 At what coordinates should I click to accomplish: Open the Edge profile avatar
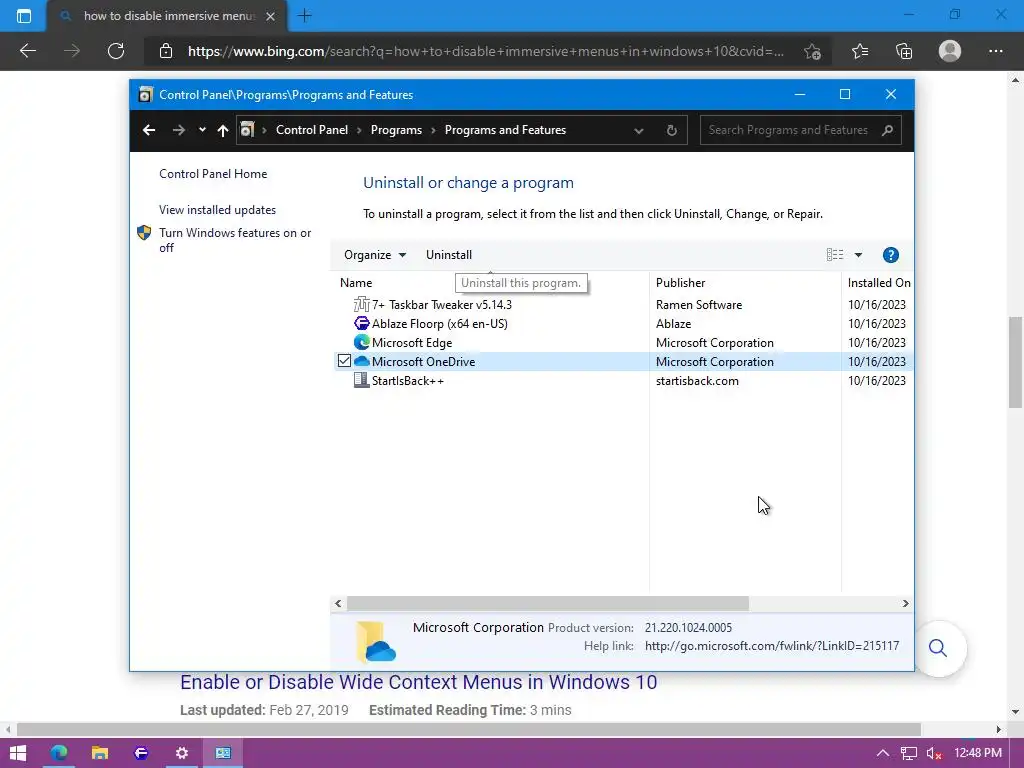tap(950, 51)
